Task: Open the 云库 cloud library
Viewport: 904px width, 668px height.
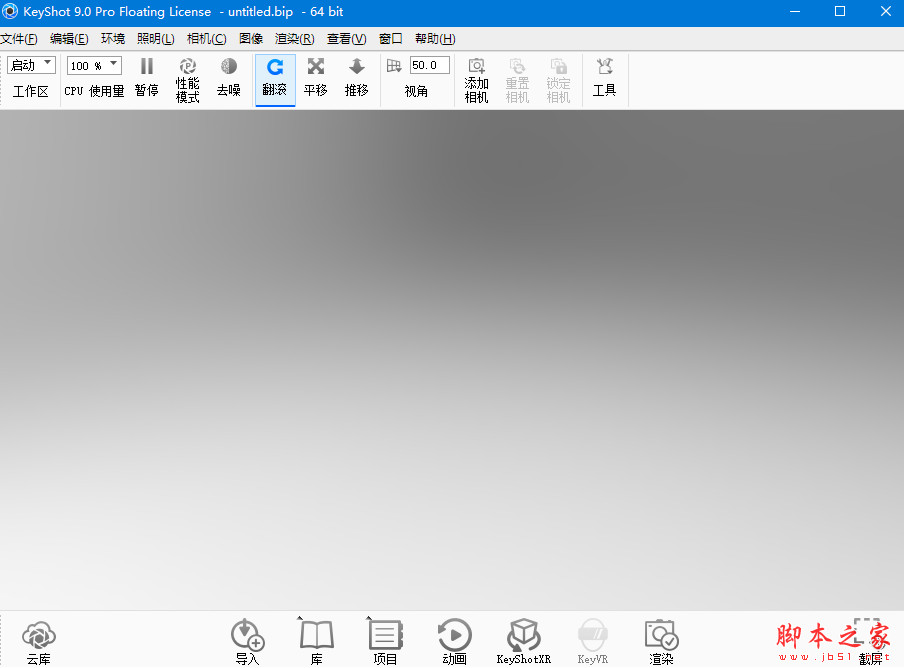Action: [x=38, y=638]
